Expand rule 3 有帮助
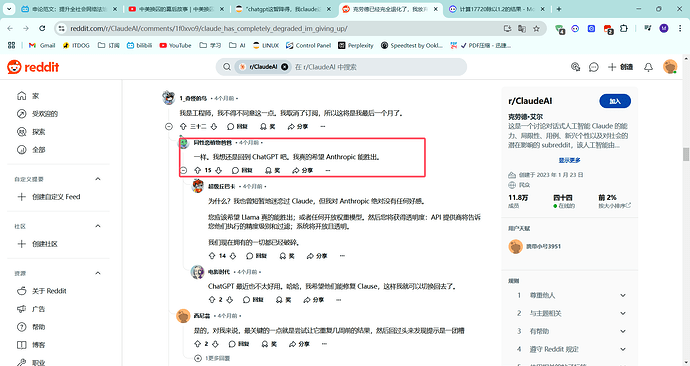Screen dimensions: 690x366 pos(623,331)
